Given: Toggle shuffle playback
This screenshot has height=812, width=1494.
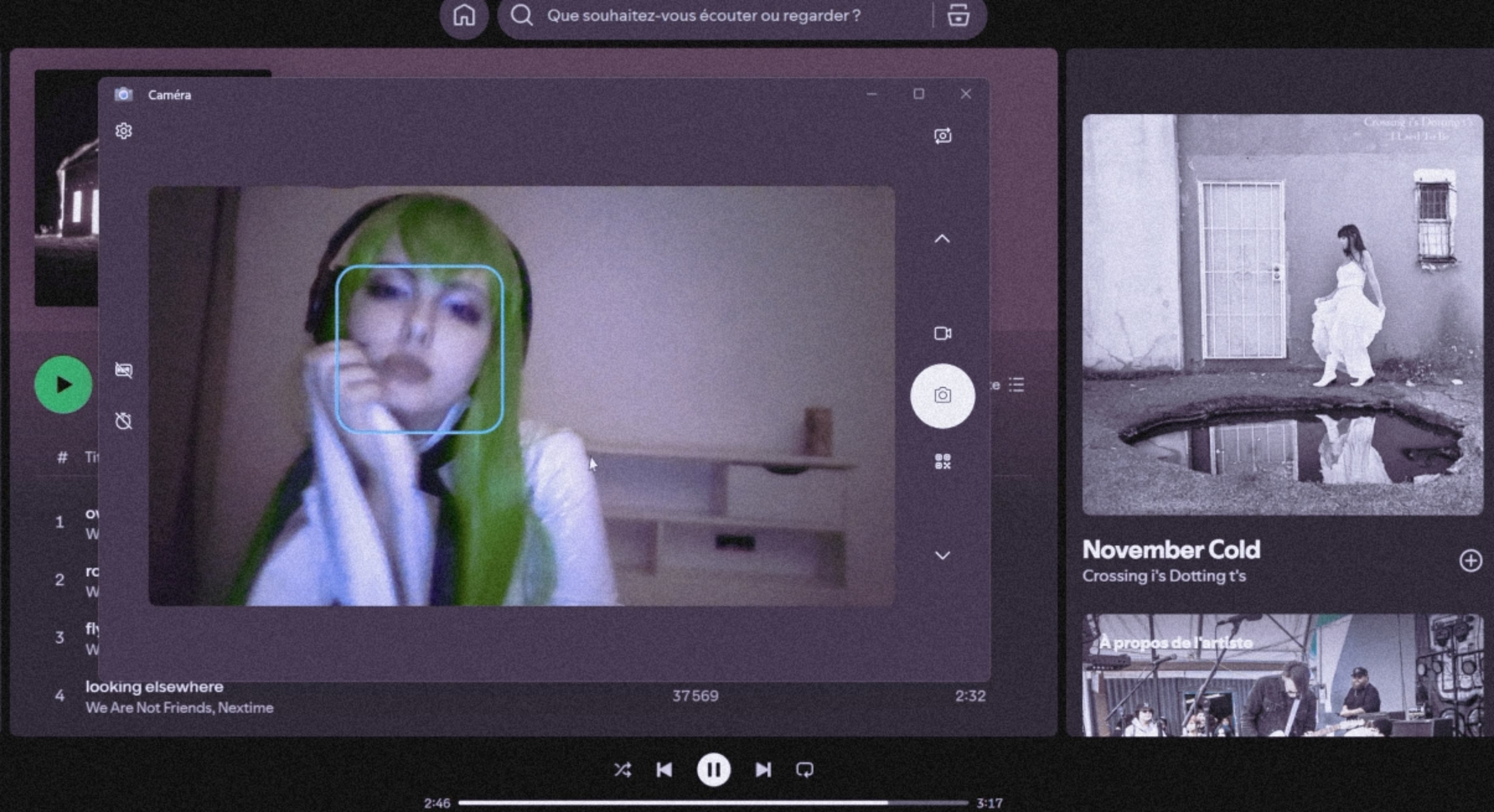Looking at the screenshot, I should click(622, 770).
